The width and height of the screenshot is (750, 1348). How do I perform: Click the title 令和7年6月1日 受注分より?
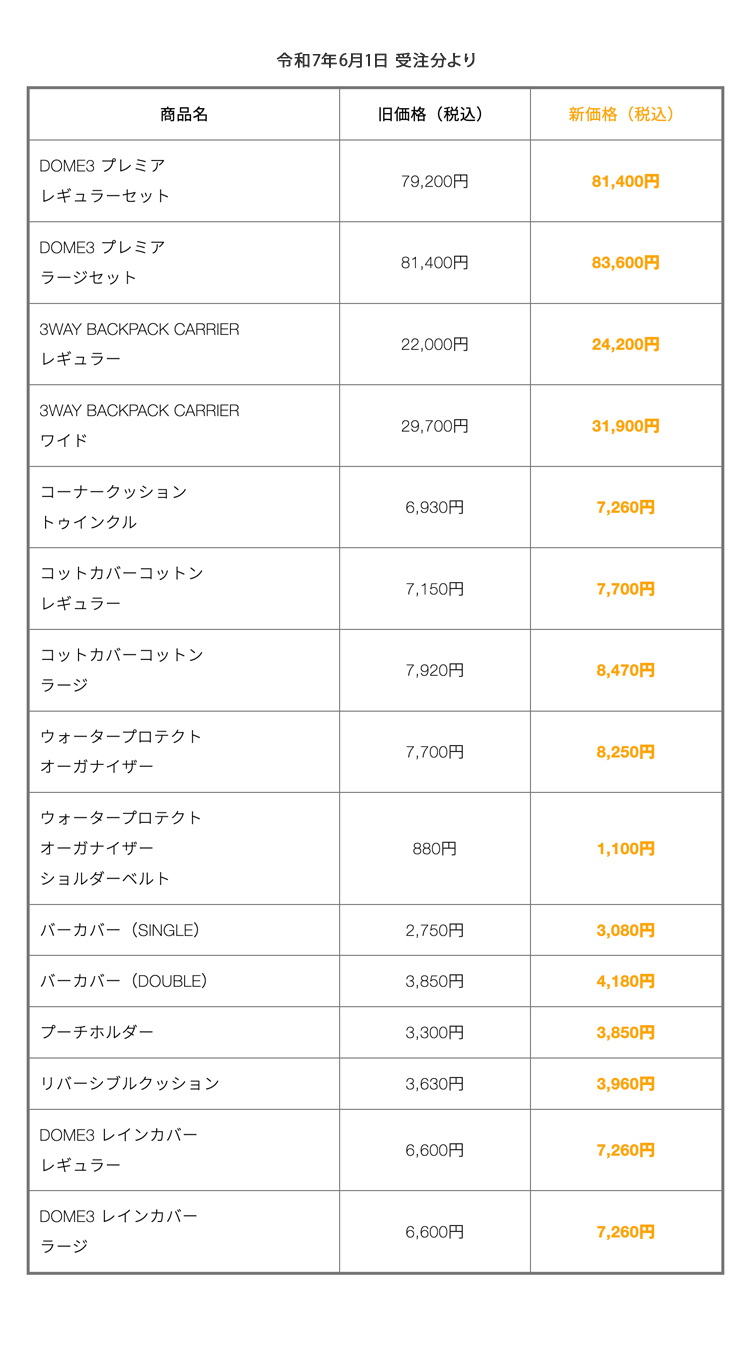tap(376, 60)
